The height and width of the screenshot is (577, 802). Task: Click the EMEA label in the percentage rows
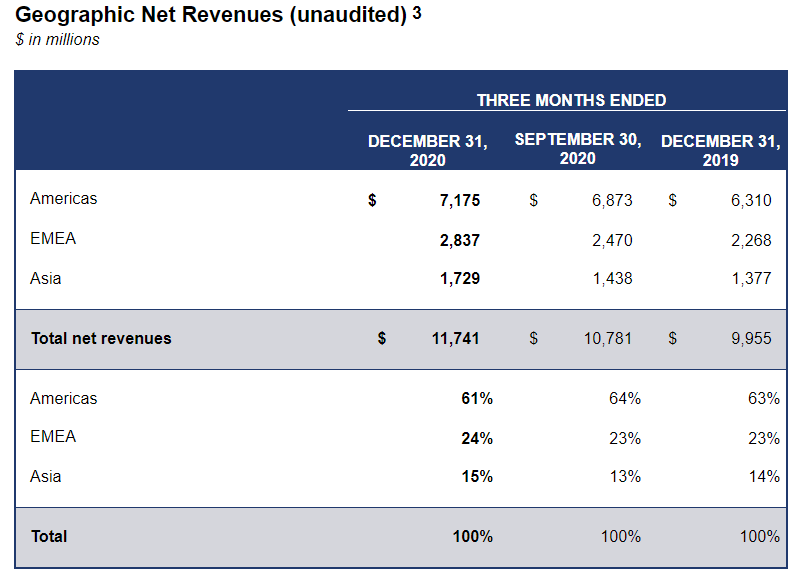(x=53, y=436)
